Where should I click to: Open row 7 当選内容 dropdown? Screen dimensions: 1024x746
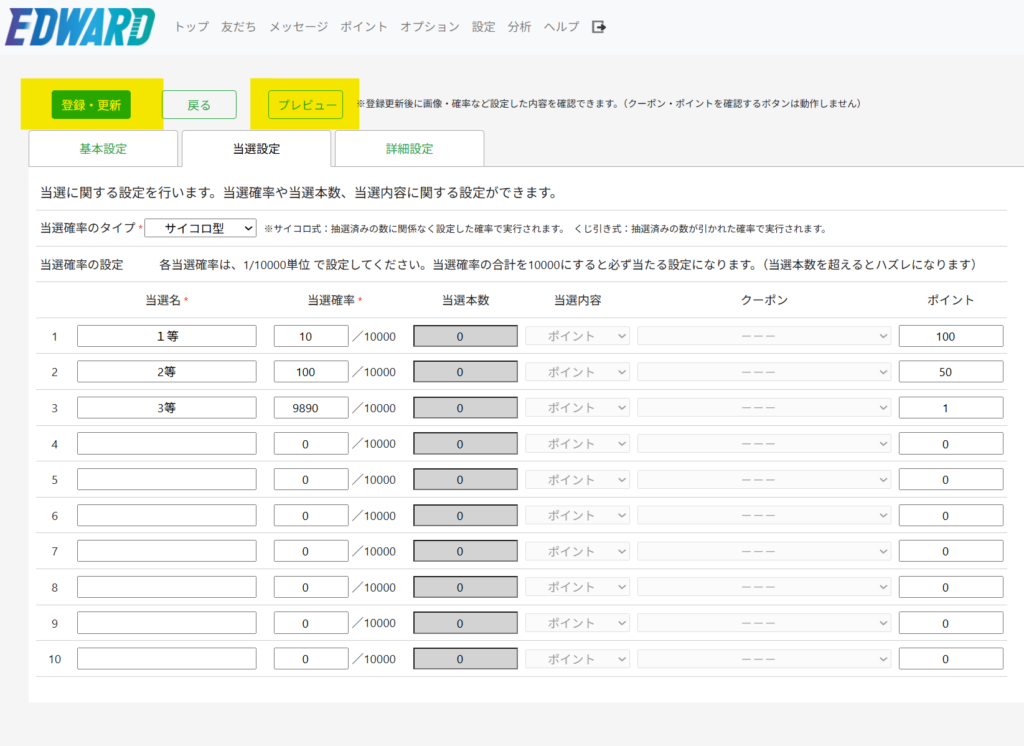click(578, 551)
